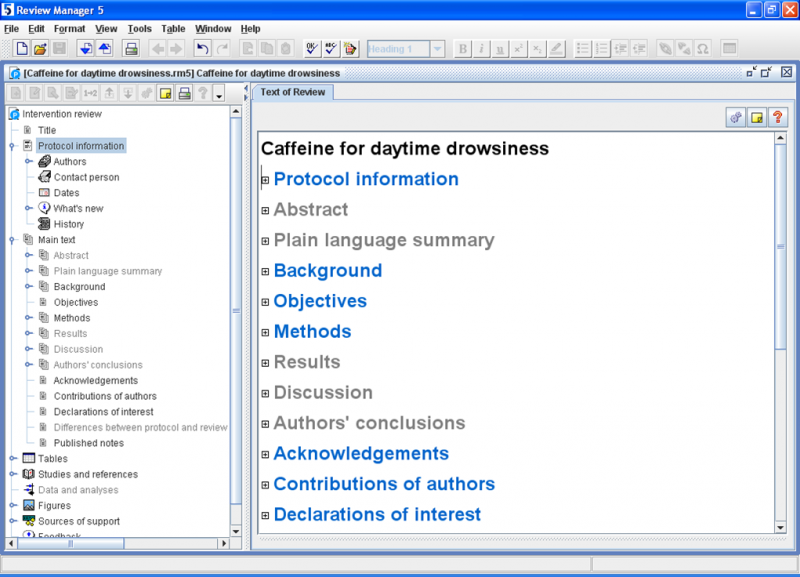Click the Open file folder icon

click(x=41, y=48)
